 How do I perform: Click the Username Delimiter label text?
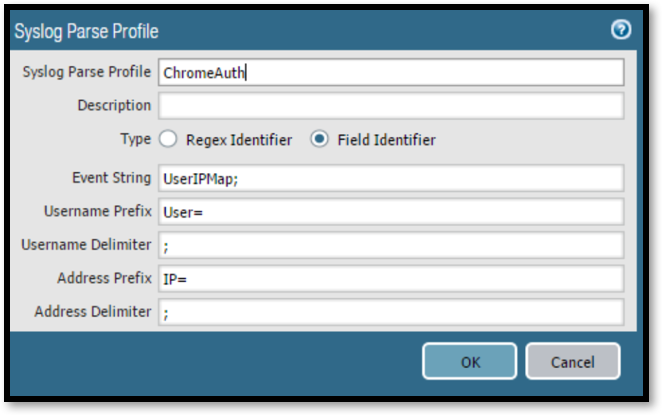(86, 245)
